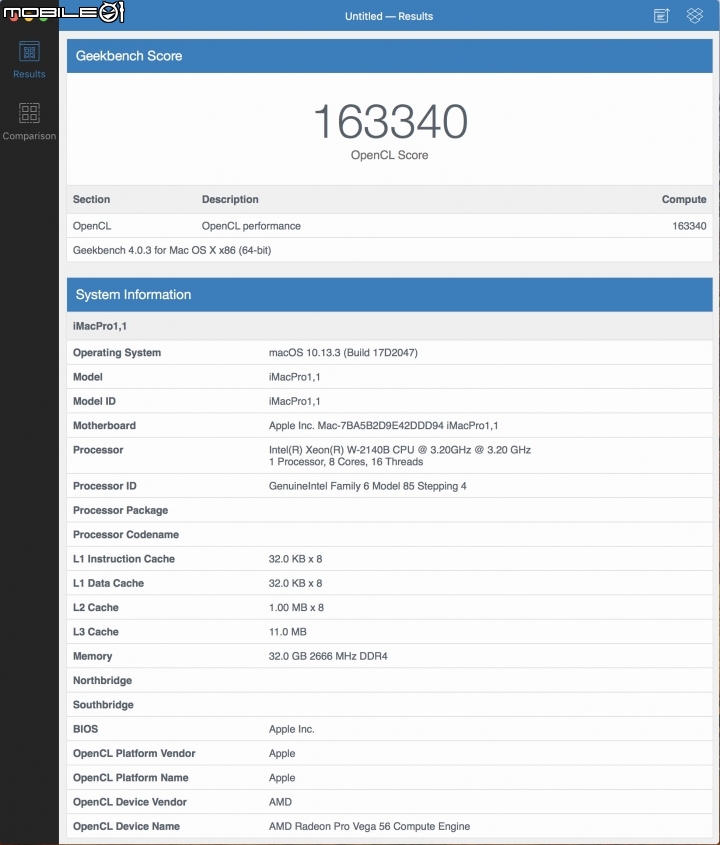This screenshot has height=845, width=720.
Task: Select the Motherboard value Apple Inc. Mac-7BA5B2D9E42DDD94
Action: pyautogui.click(x=383, y=425)
